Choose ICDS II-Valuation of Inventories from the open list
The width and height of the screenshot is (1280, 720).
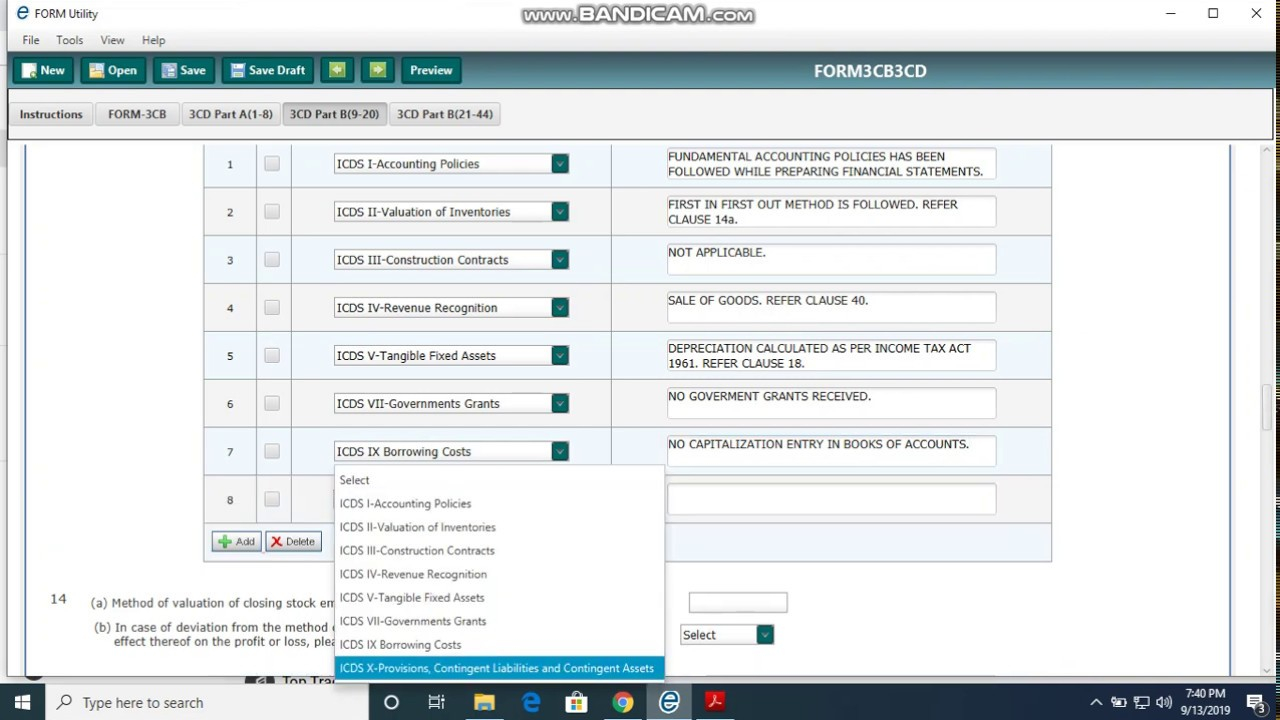[499, 527]
